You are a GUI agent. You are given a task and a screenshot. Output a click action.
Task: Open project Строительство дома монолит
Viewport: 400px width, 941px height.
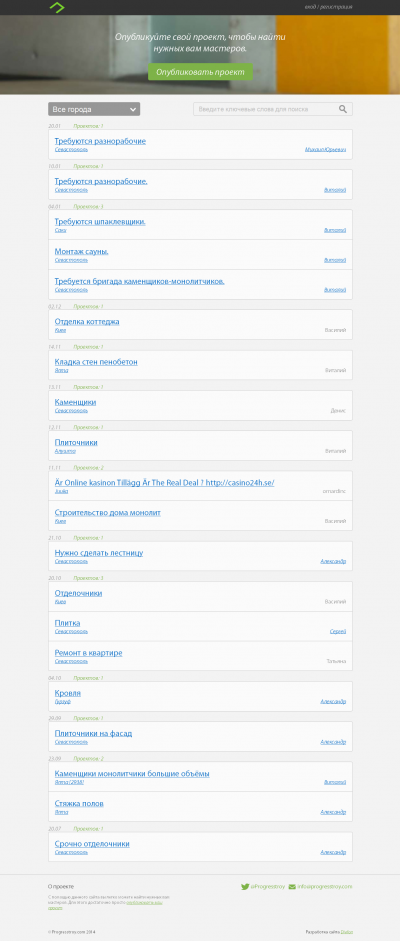[107, 513]
